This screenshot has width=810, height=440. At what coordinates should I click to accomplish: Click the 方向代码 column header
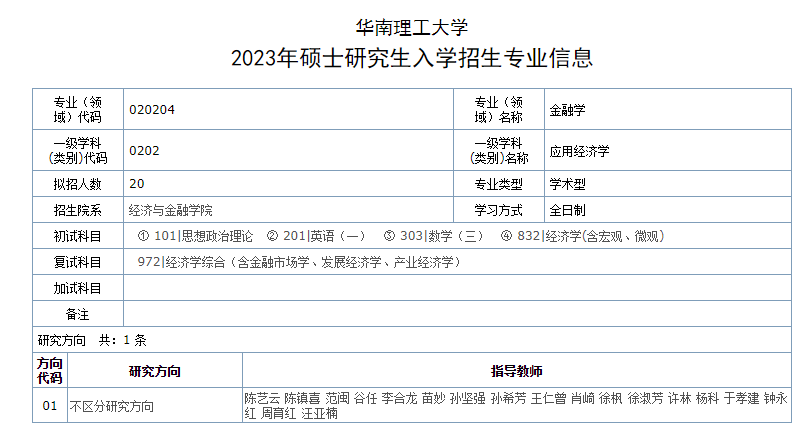coord(50,371)
